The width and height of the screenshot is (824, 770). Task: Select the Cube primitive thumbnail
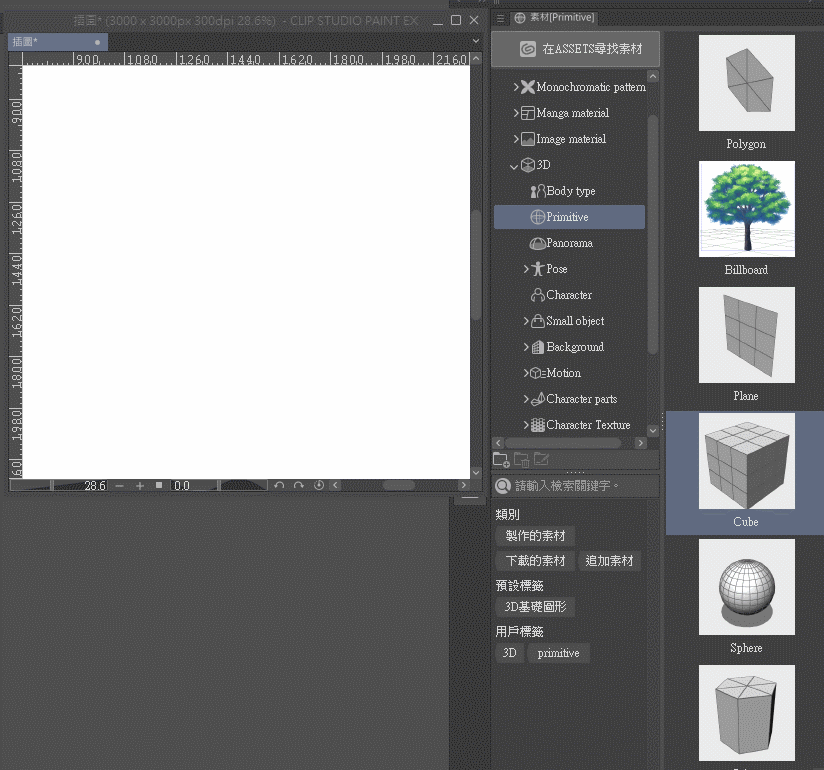(746, 461)
